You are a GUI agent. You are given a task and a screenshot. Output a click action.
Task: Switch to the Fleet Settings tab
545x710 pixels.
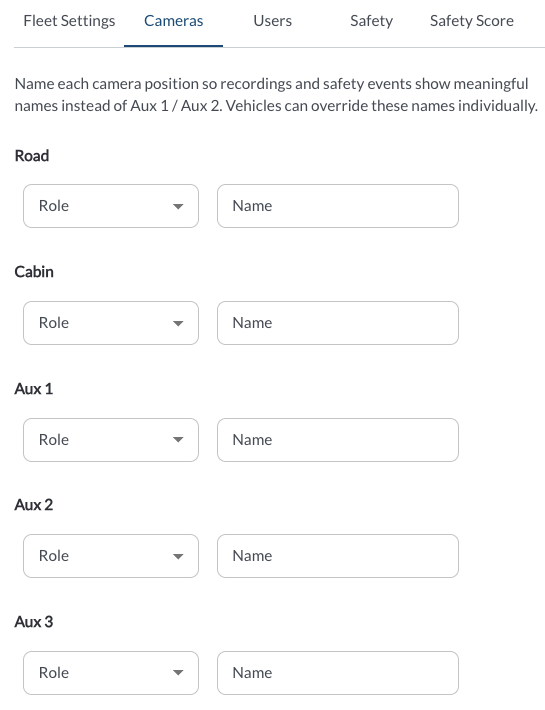click(69, 21)
